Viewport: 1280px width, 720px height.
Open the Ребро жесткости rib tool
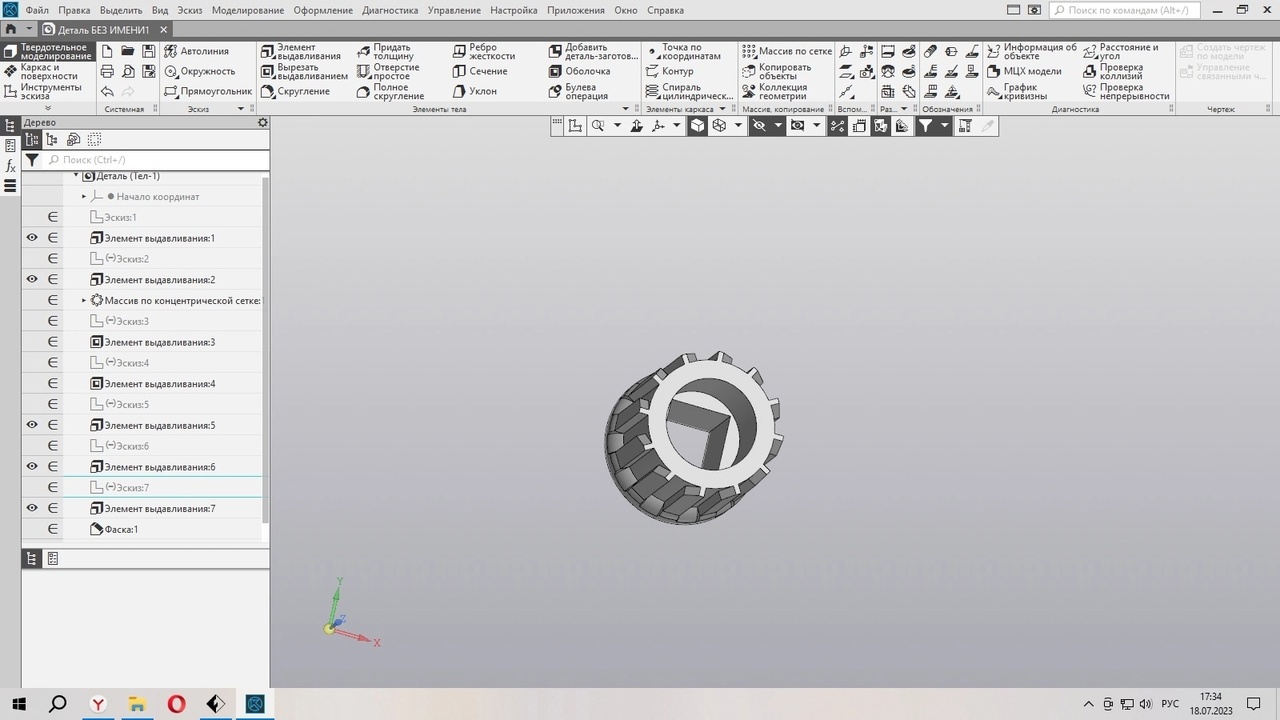(x=484, y=52)
